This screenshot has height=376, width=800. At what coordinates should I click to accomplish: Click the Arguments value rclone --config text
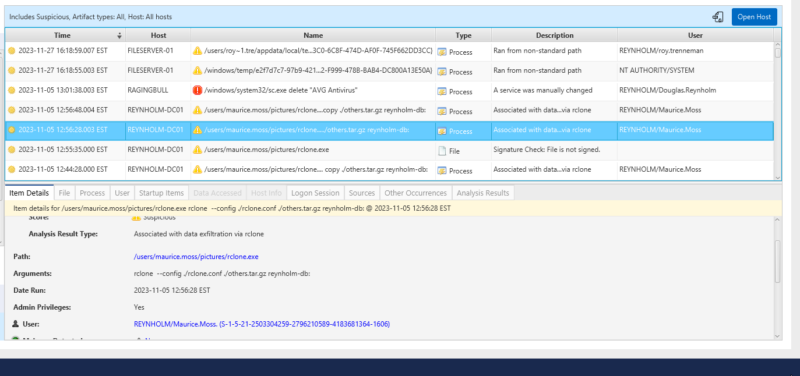[x=222, y=273]
